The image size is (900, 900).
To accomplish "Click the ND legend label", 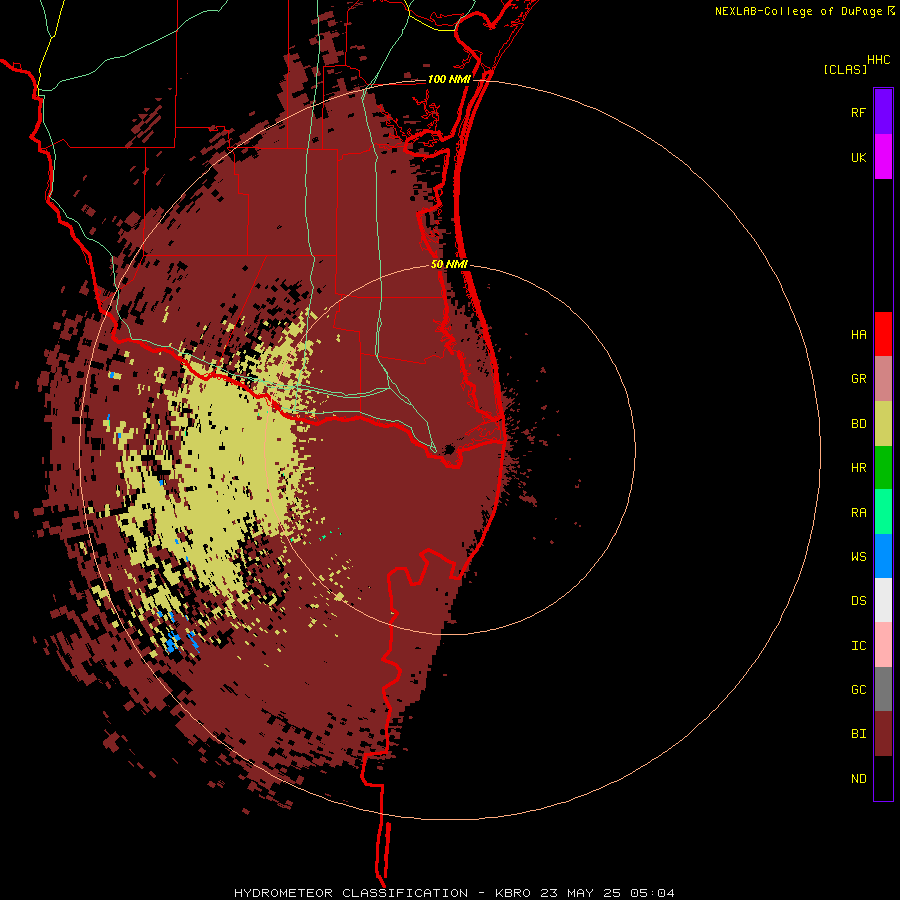I will (858, 779).
